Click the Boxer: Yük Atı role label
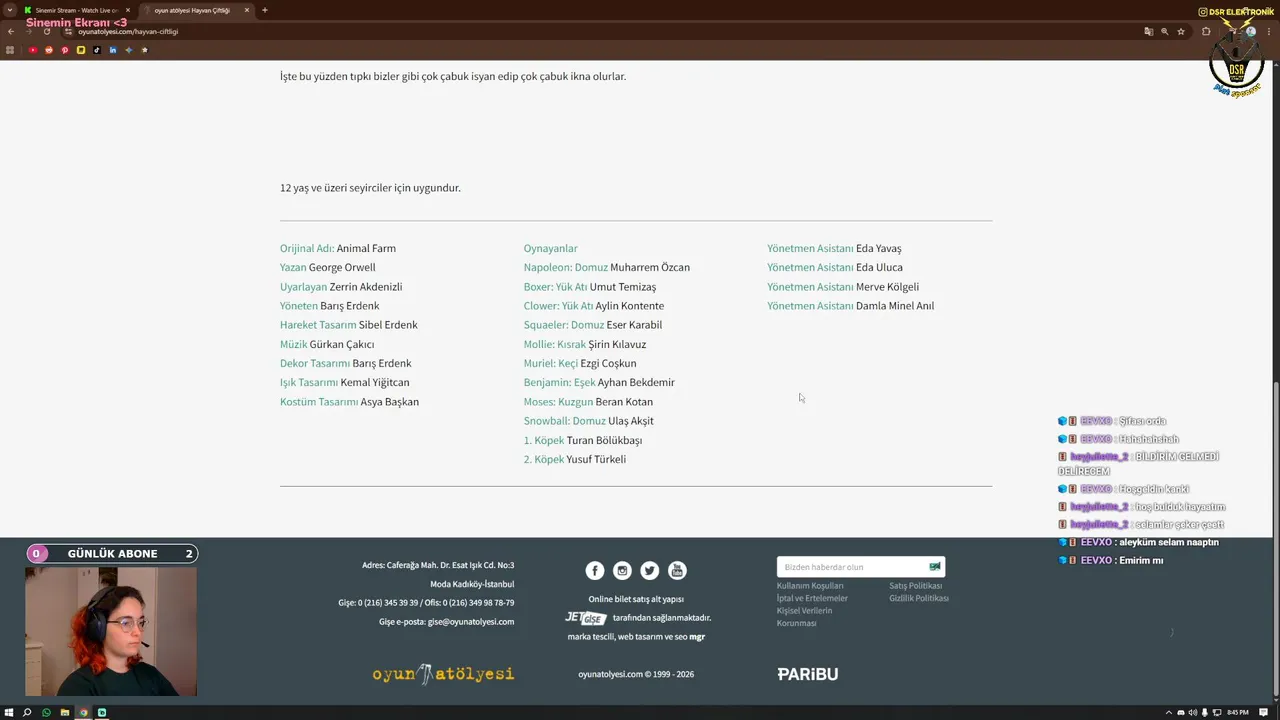 [x=556, y=286]
